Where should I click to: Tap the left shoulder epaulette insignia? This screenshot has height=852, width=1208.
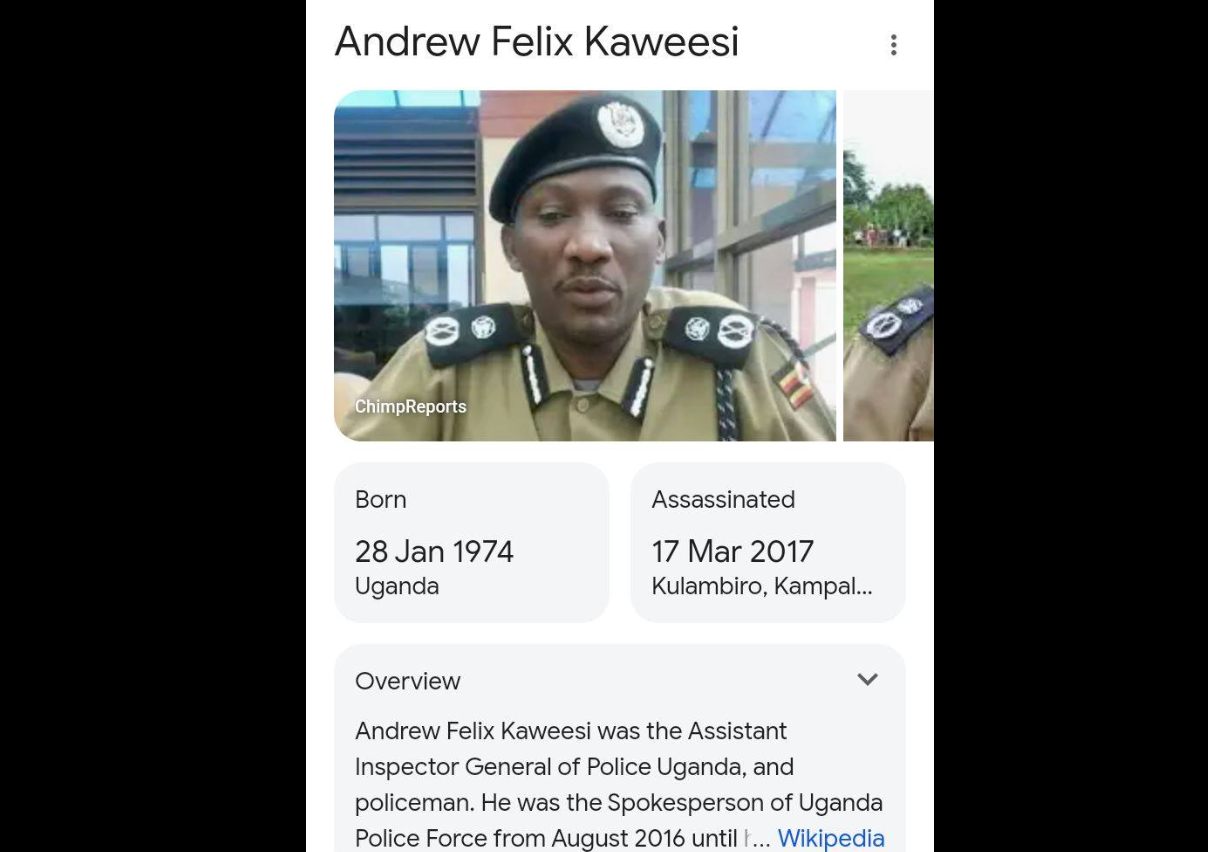coord(462,329)
